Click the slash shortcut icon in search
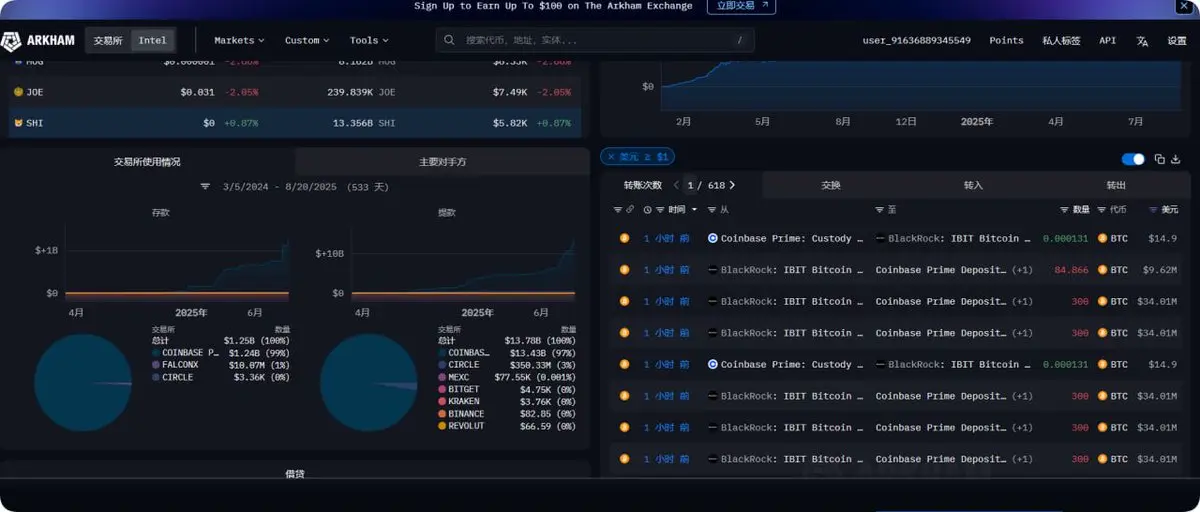This screenshot has width=1200, height=512. point(740,41)
